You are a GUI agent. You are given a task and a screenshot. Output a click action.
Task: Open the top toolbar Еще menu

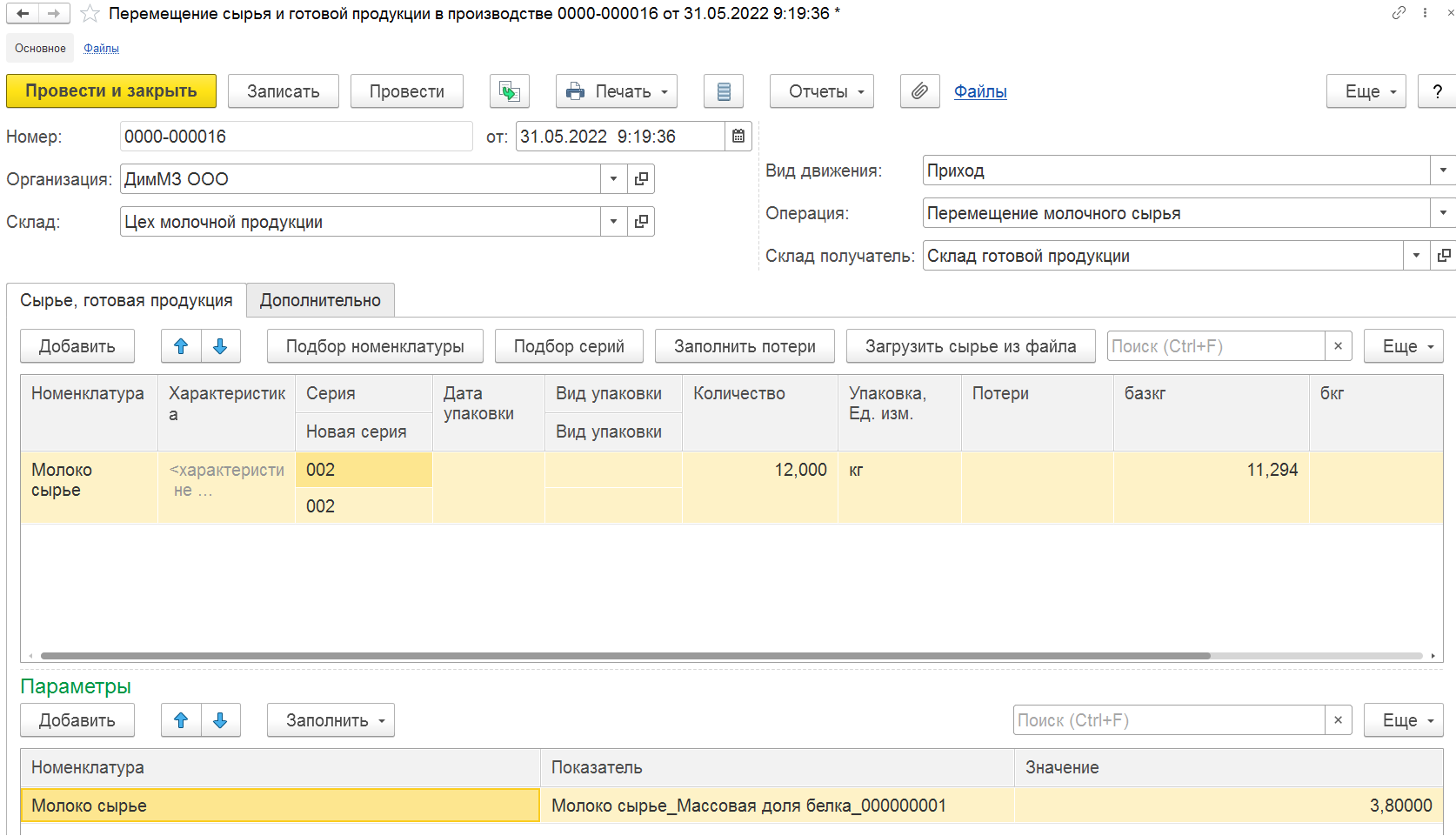tap(1366, 91)
